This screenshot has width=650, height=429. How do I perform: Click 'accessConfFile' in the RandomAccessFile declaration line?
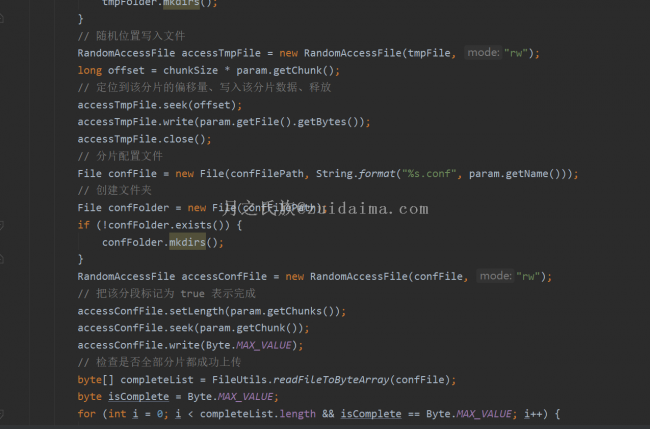(x=224, y=276)
